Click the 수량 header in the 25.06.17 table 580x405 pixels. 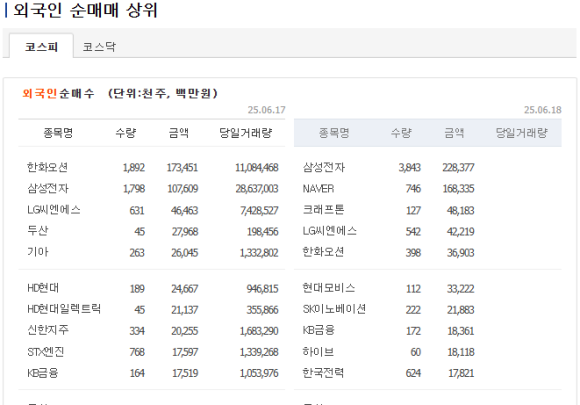(x=126, y=132)
